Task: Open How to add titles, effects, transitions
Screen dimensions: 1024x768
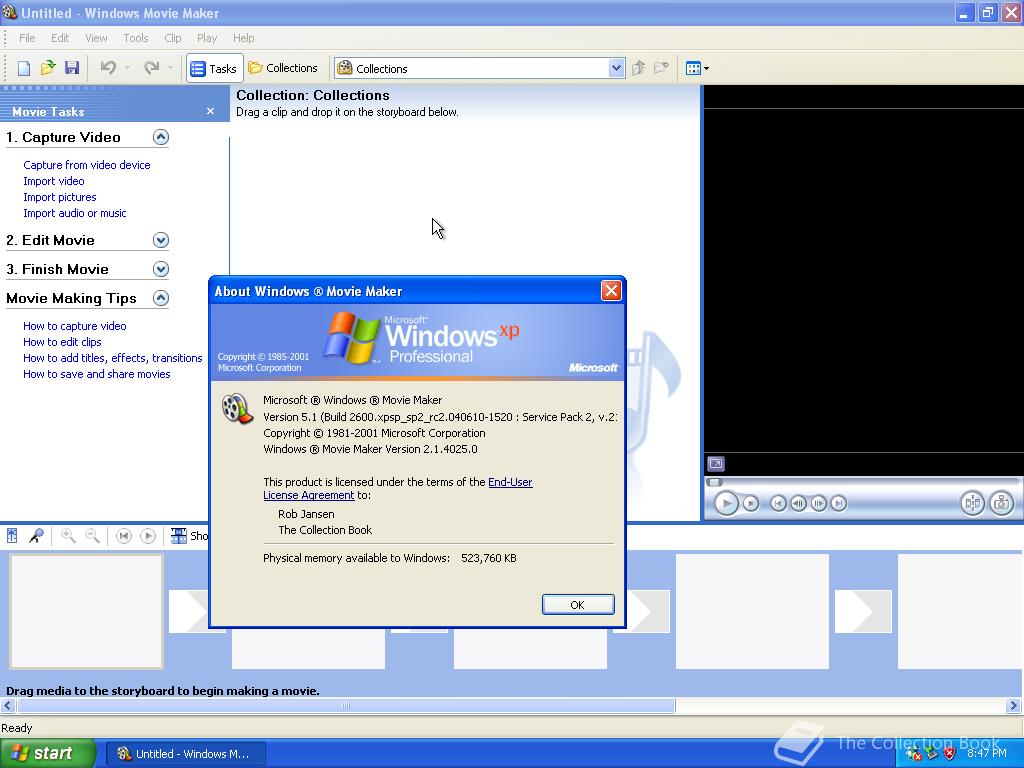Action: click(x=112, y=358)
